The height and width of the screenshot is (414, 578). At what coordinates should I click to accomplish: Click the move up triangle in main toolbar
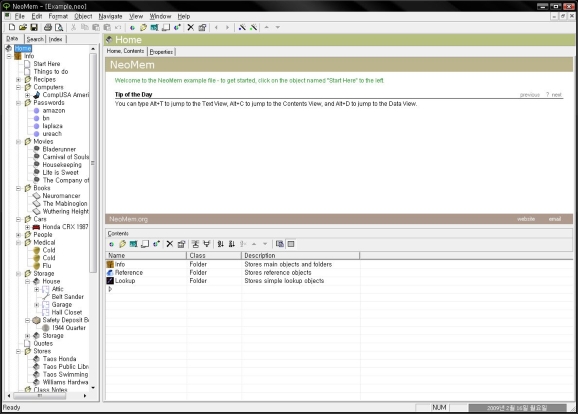267,27
